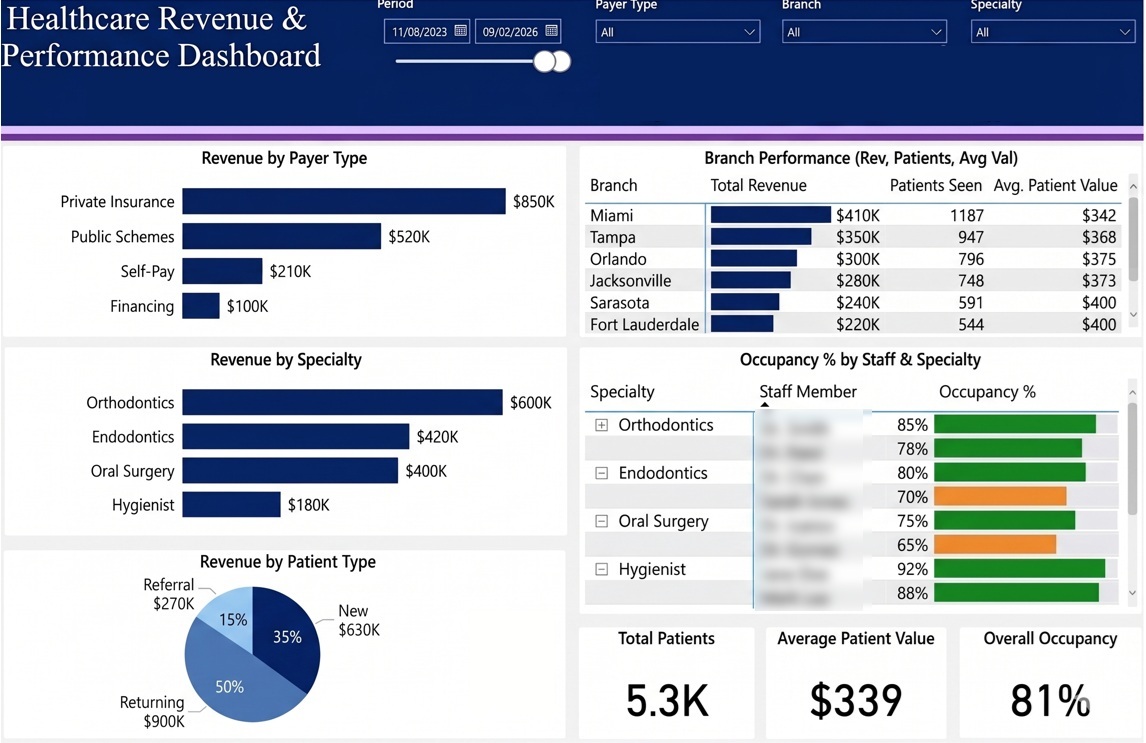Screen dimensions: 1146x743
Task: Click the Total Patients 5.3K card
Action: 667,682
